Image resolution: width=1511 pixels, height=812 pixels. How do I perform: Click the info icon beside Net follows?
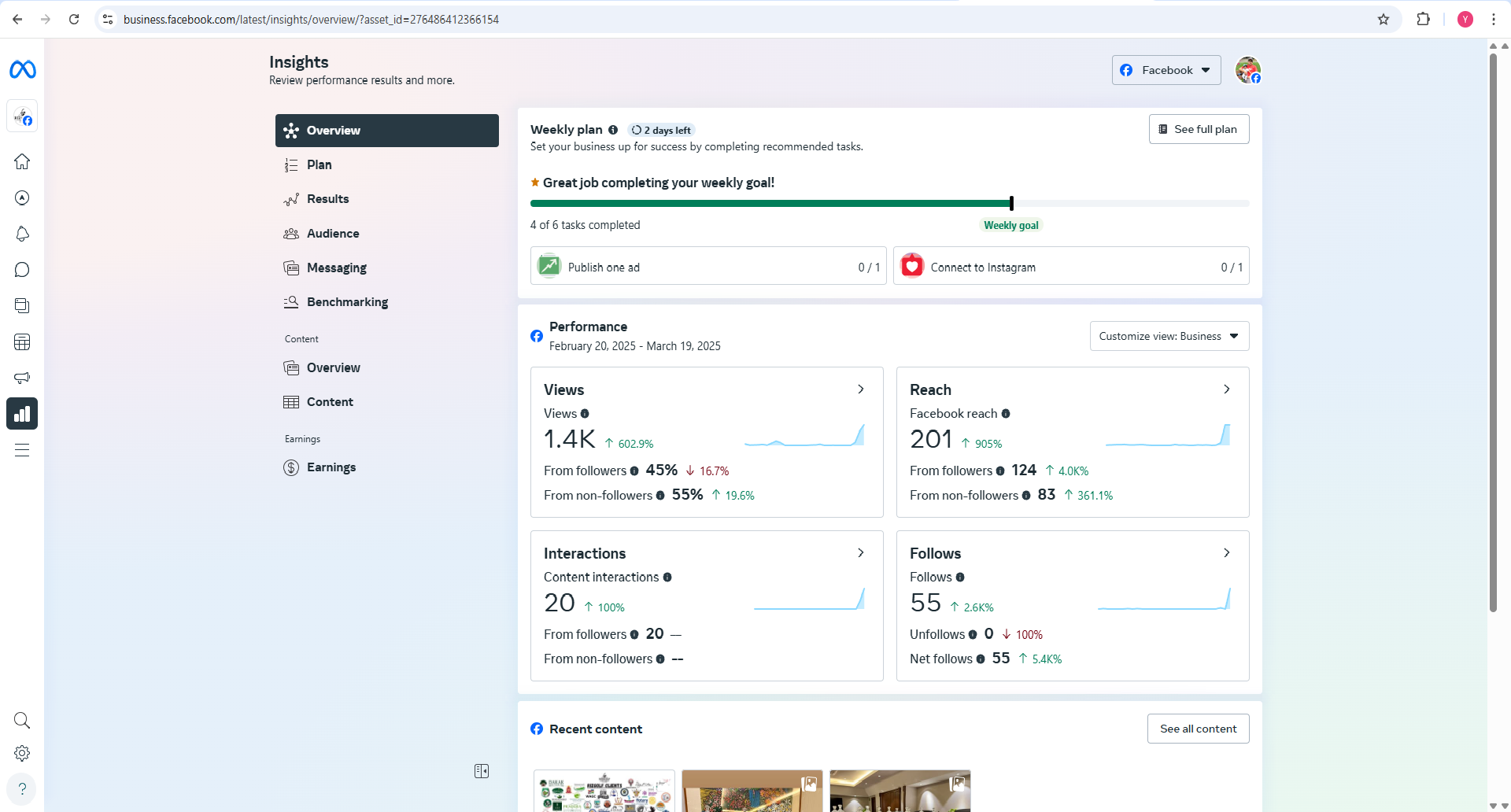tap(981, 659)
